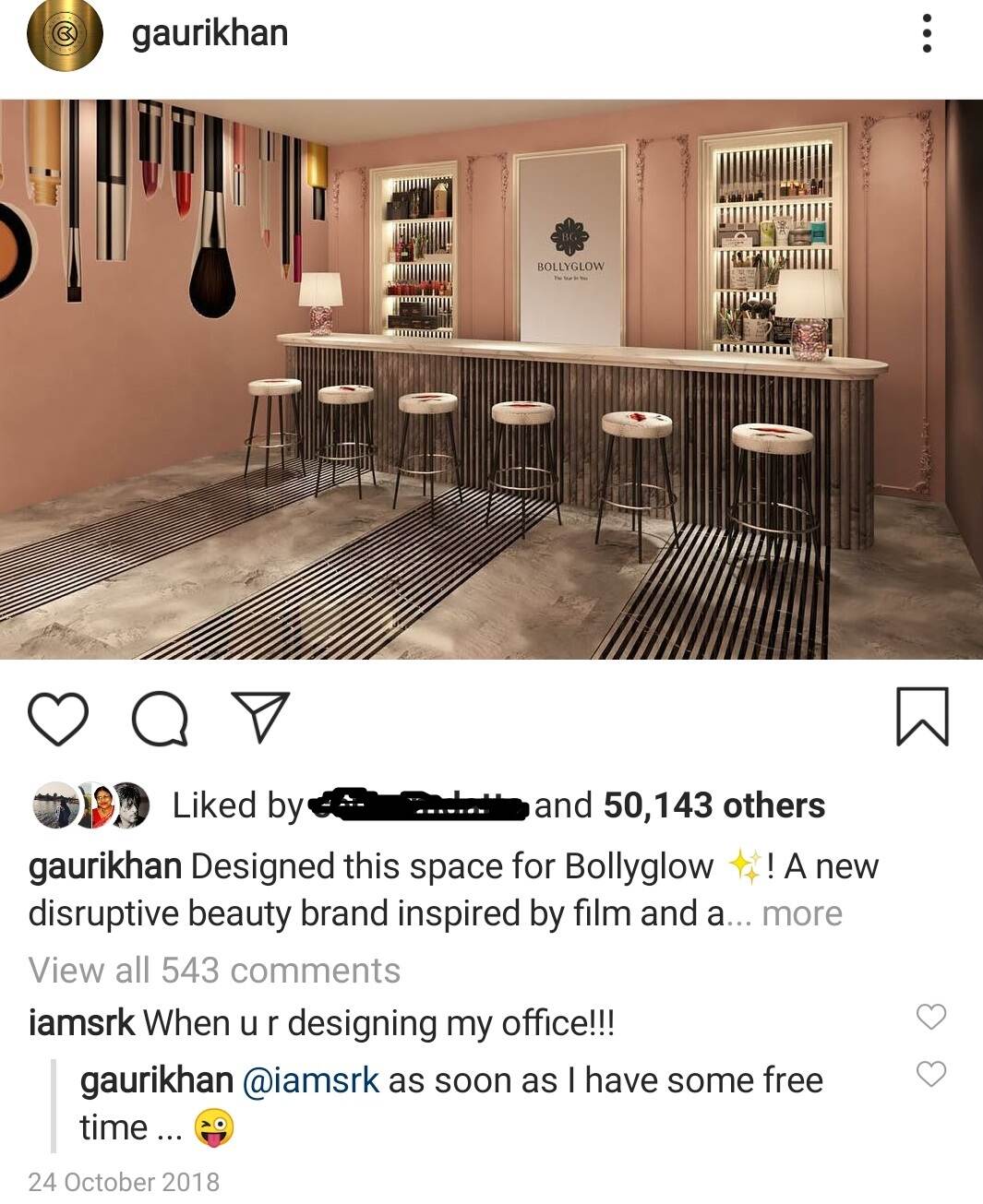Share post using paper plane icon
This screenshot has height=1204, width=983.
pyautogui.click(x=260, y=717)
